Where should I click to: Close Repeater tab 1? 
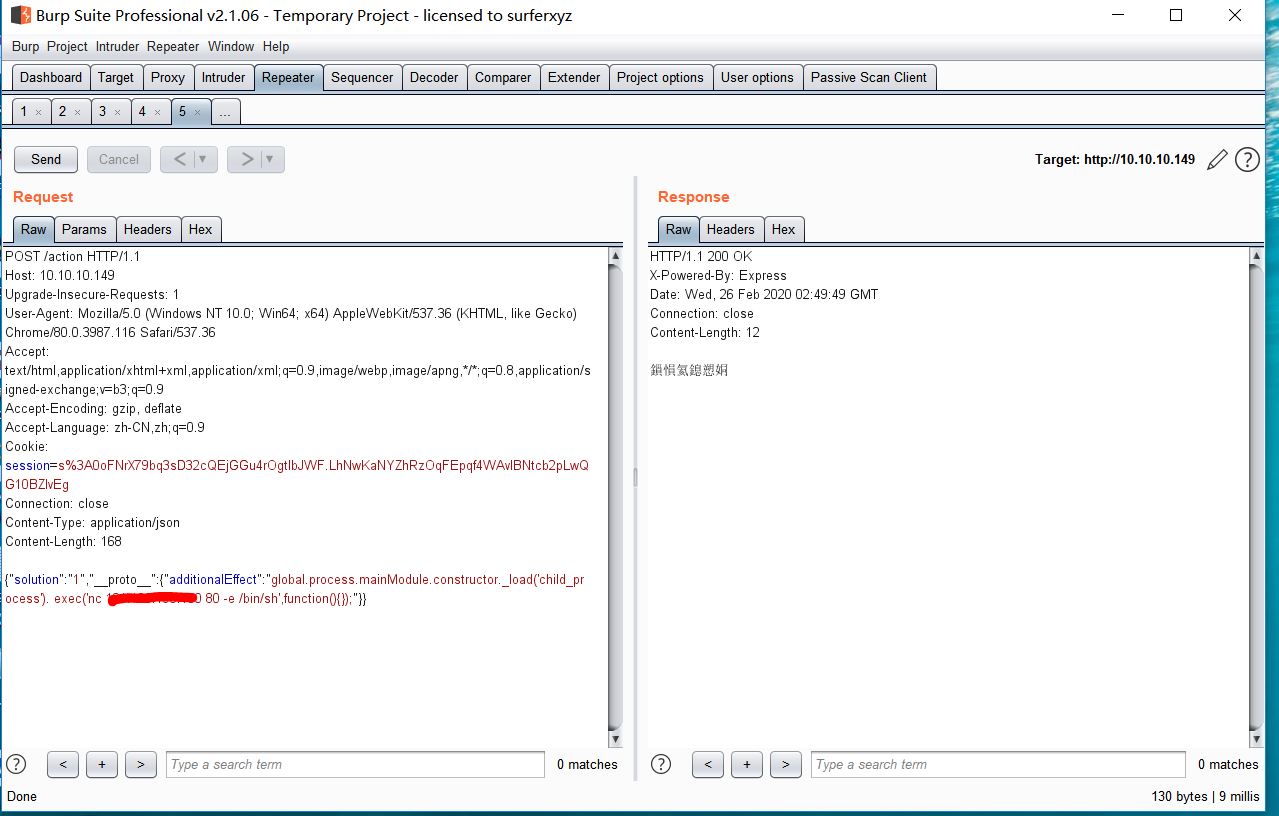click(38, 112)
